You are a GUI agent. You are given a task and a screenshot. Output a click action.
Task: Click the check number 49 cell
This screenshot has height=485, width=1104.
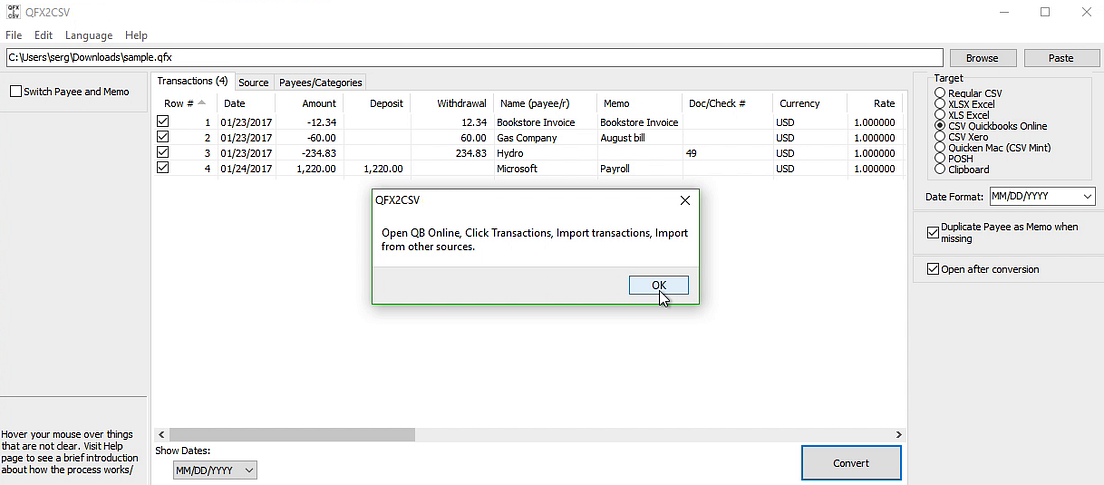coord(727,153)
